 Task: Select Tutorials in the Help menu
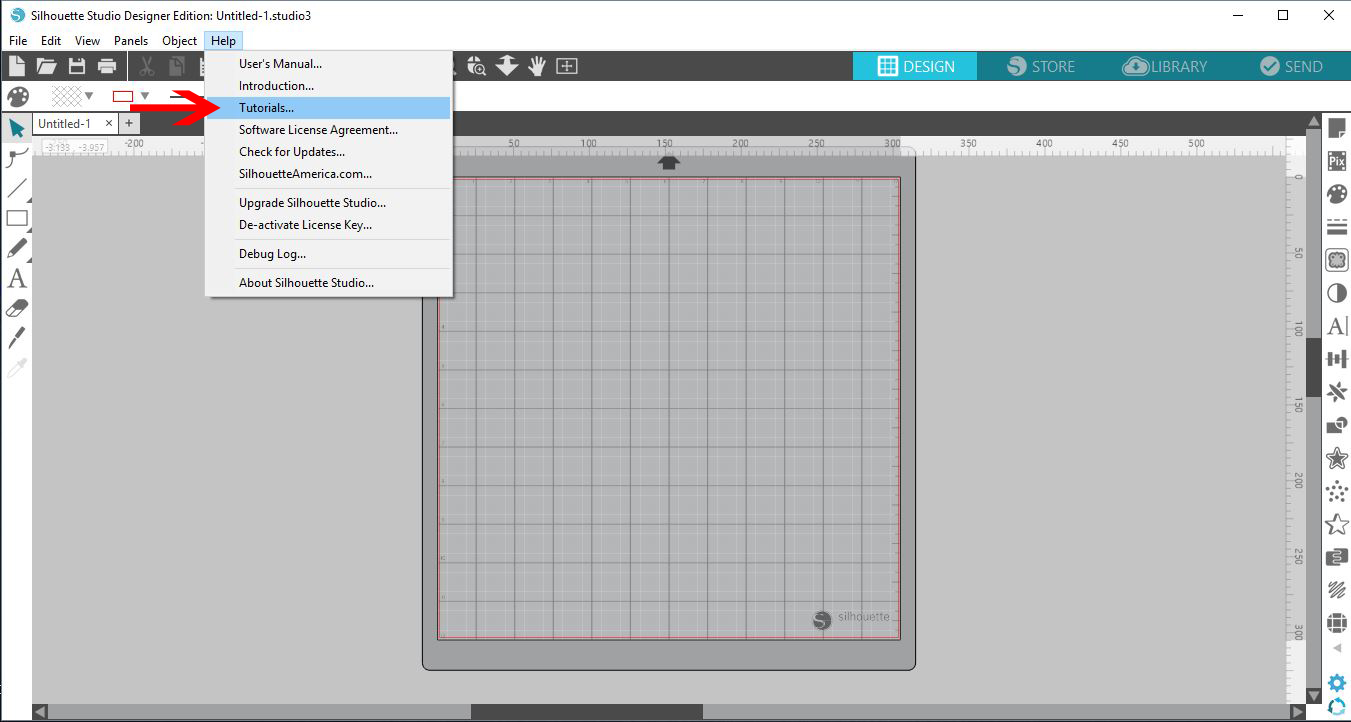(329, 108)
